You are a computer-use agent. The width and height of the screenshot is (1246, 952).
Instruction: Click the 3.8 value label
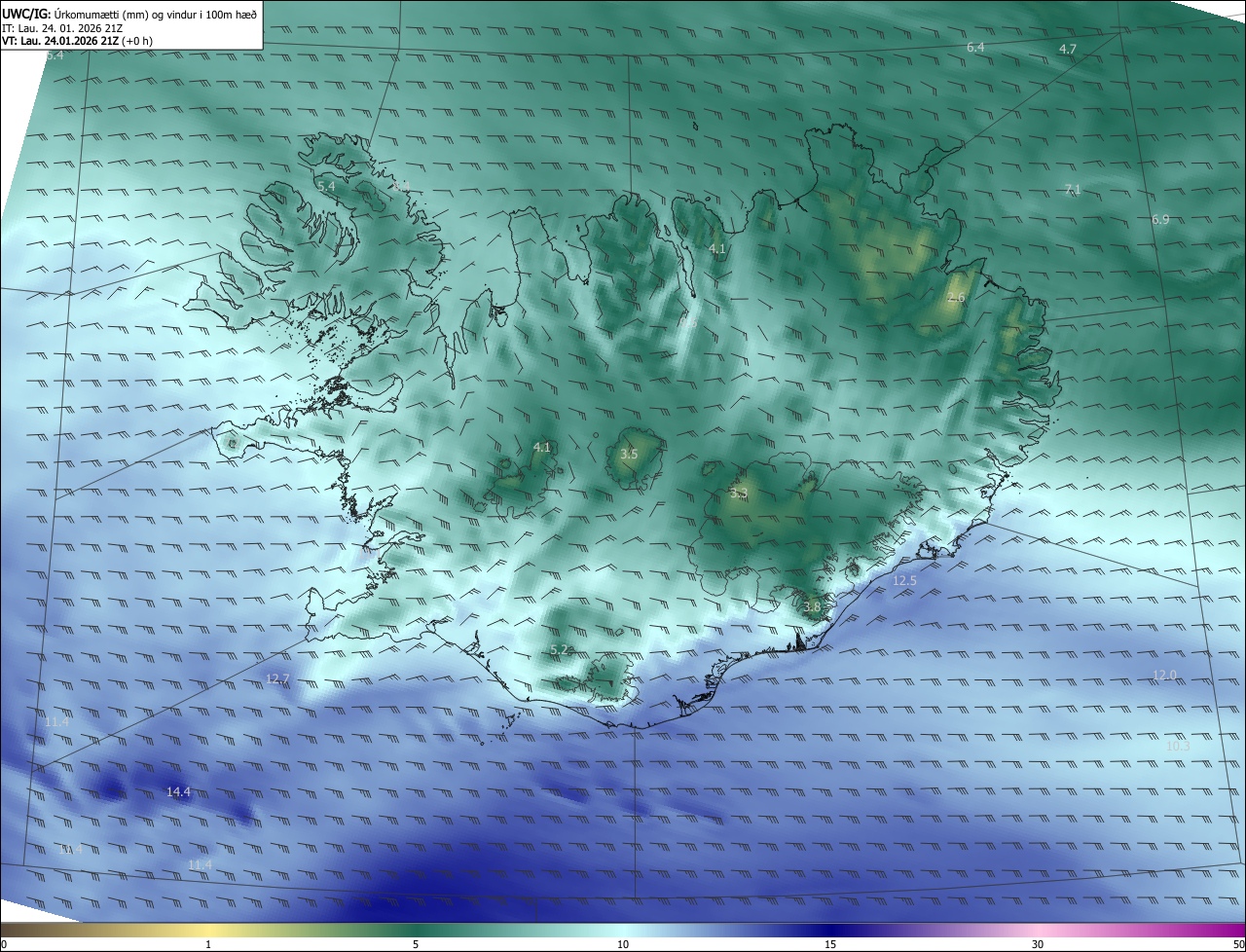(813, 606)
